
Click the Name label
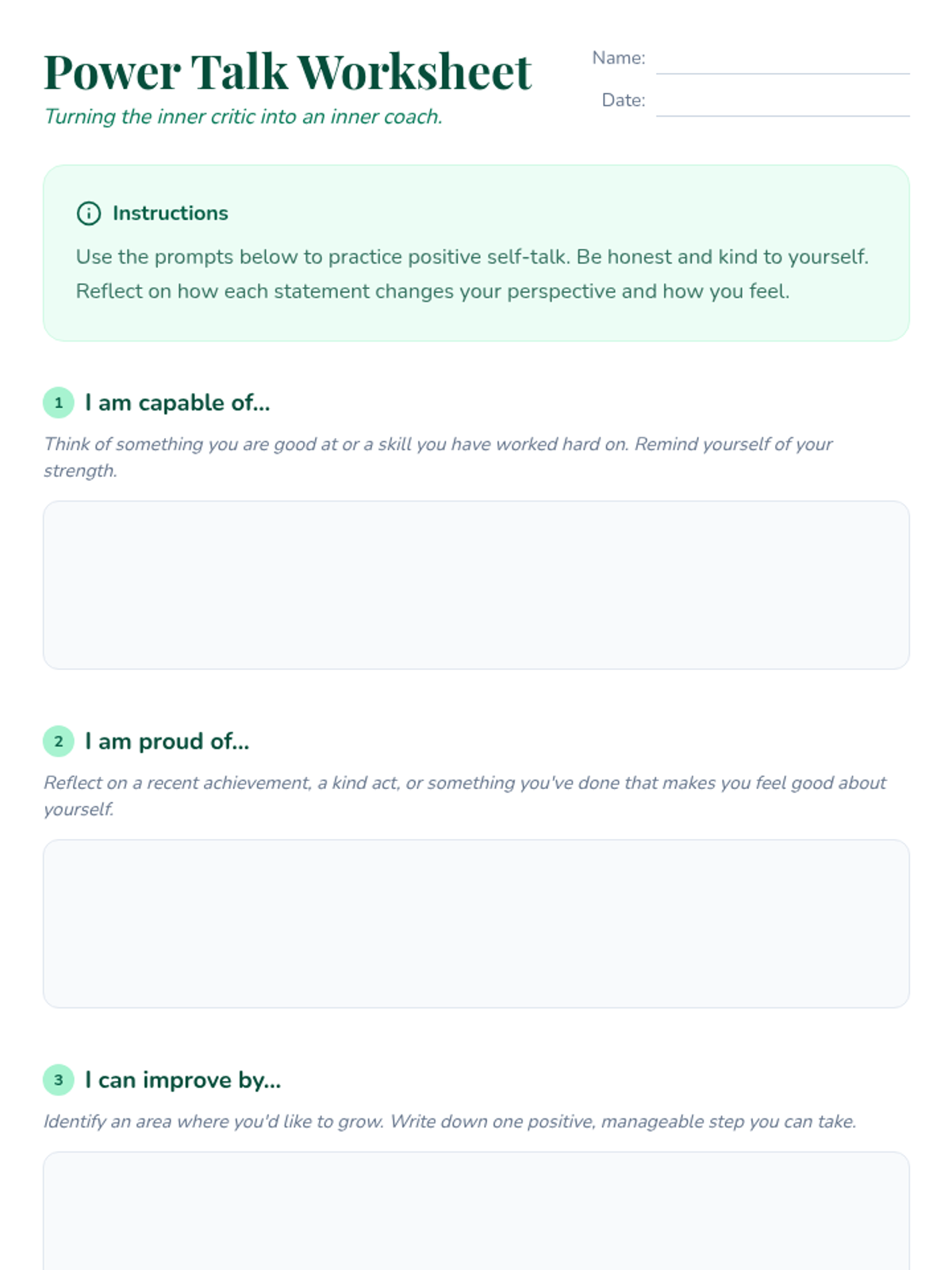(x=618, y=58)
